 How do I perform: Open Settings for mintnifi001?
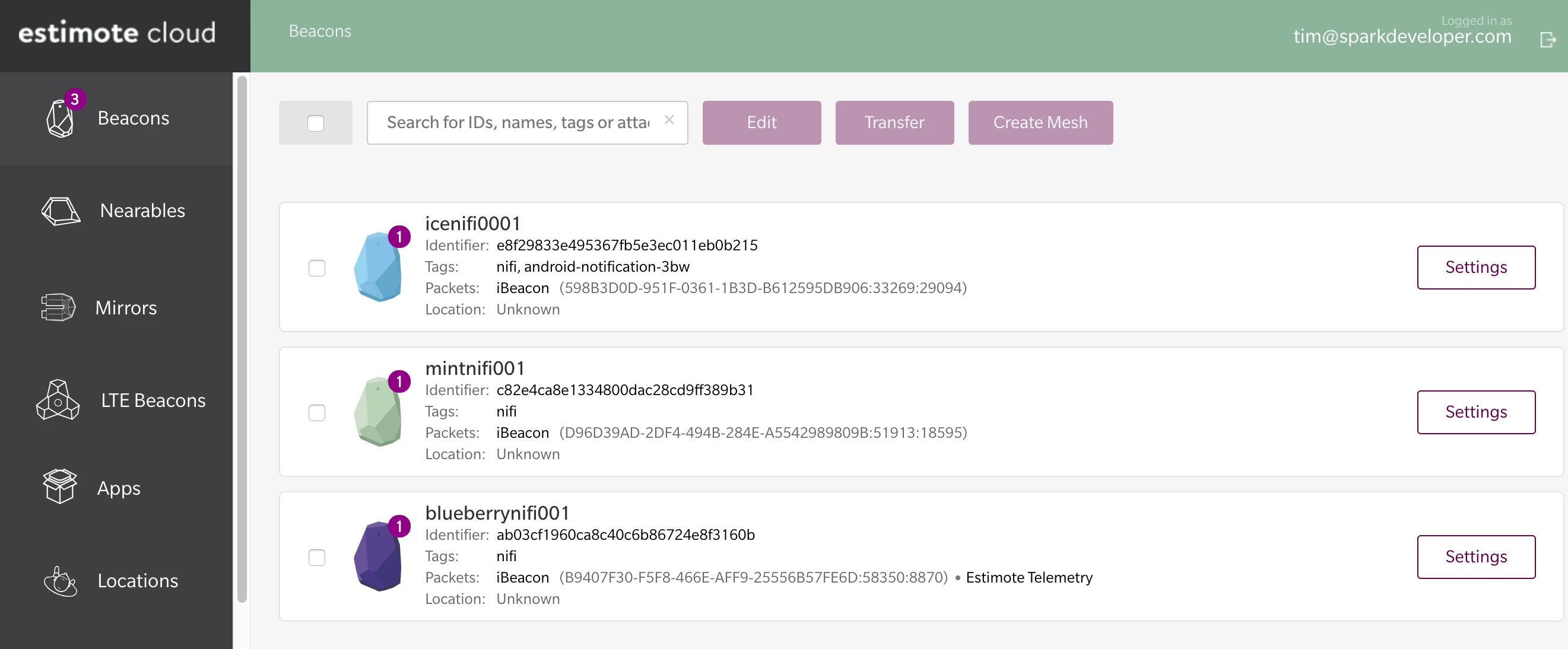(x=1475, y=412)
